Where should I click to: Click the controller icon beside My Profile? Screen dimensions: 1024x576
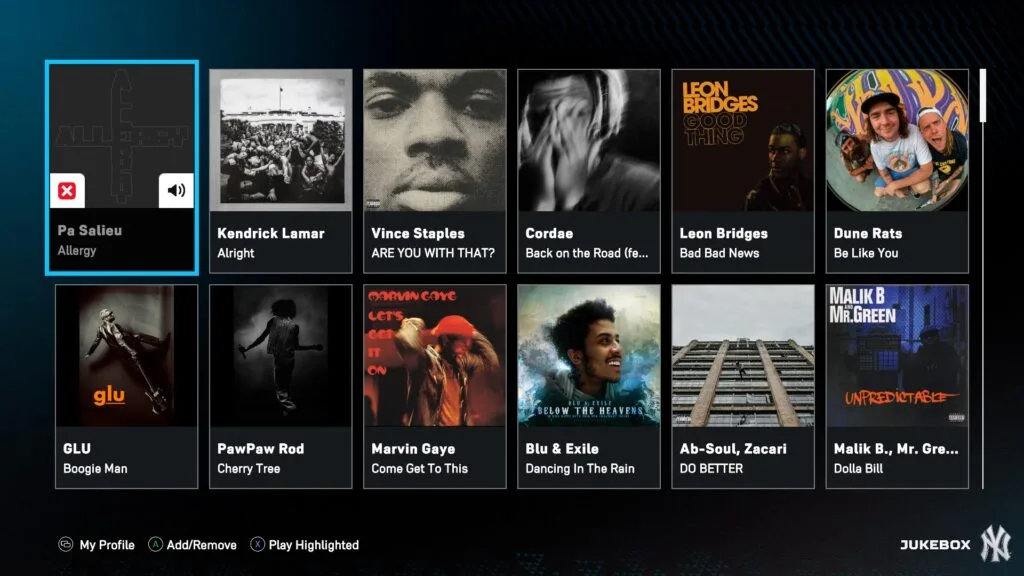click(x=65, y=545)
